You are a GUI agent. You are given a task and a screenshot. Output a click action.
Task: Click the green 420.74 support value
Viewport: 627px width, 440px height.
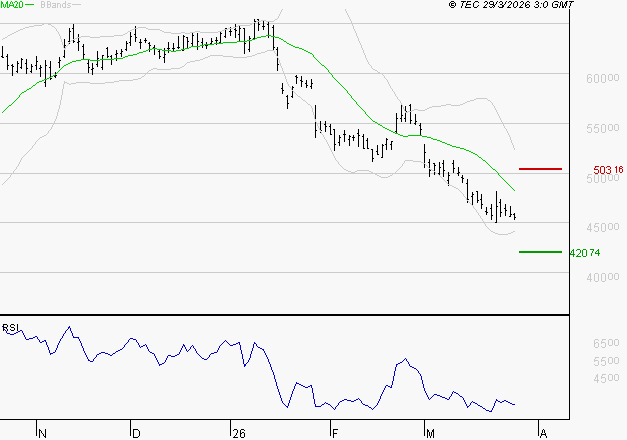pos(585,253)
